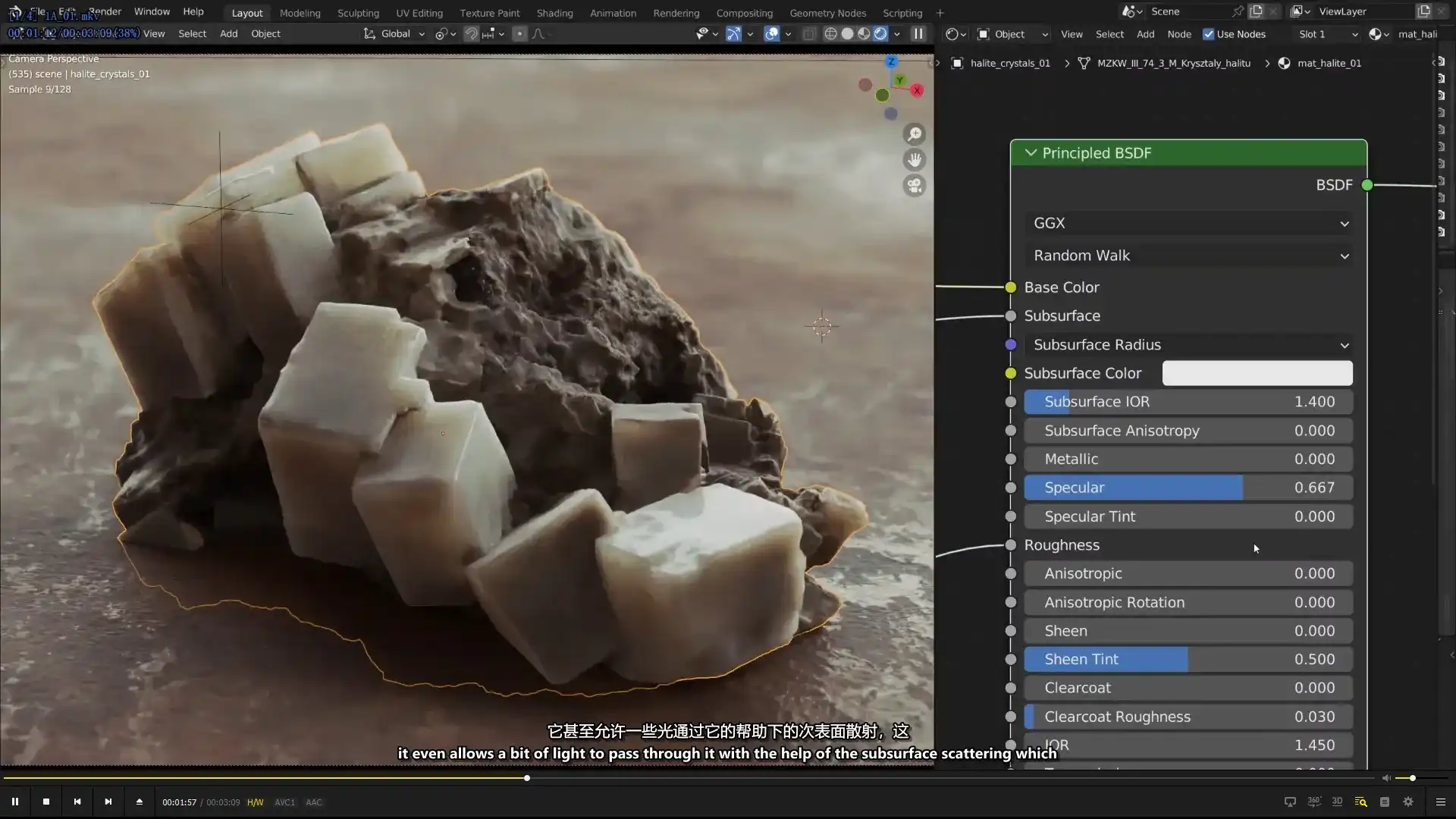Open the Window menu
Image resolution: width=1456 pixels, height=819 pixels.
point(152,11)
